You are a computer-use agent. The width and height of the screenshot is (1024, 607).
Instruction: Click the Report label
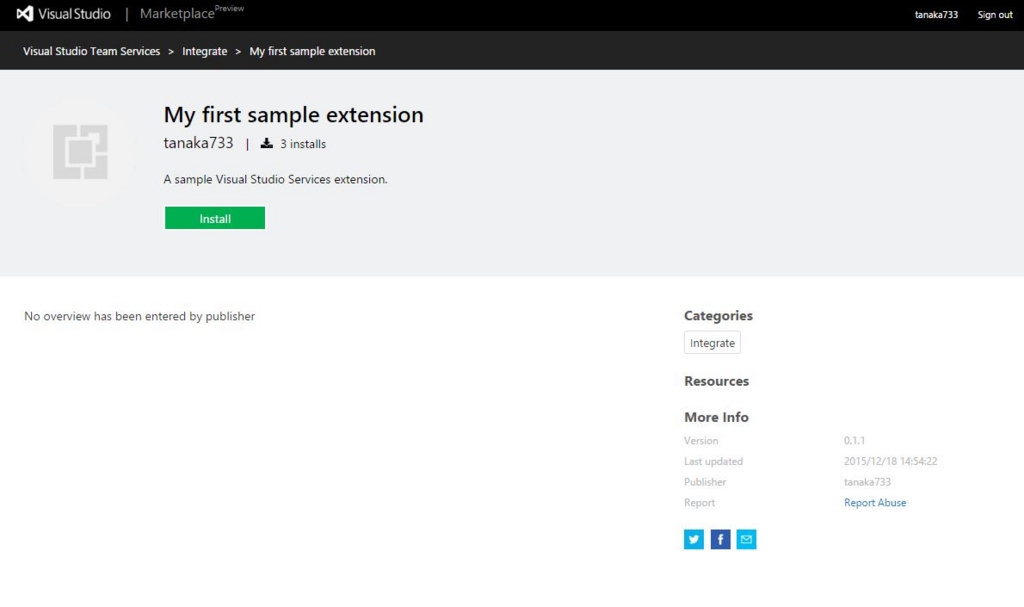(x=699, y=502)
